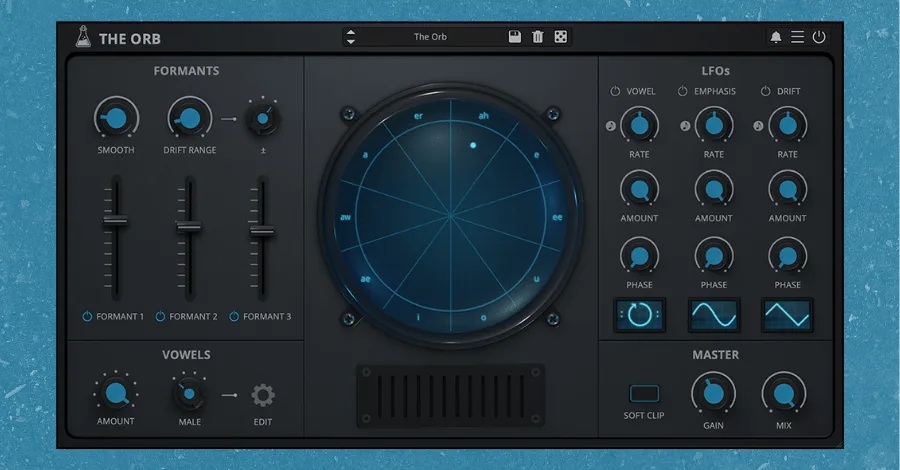Click the MASTER section title
900x470 pixels.
click(715, 355)
